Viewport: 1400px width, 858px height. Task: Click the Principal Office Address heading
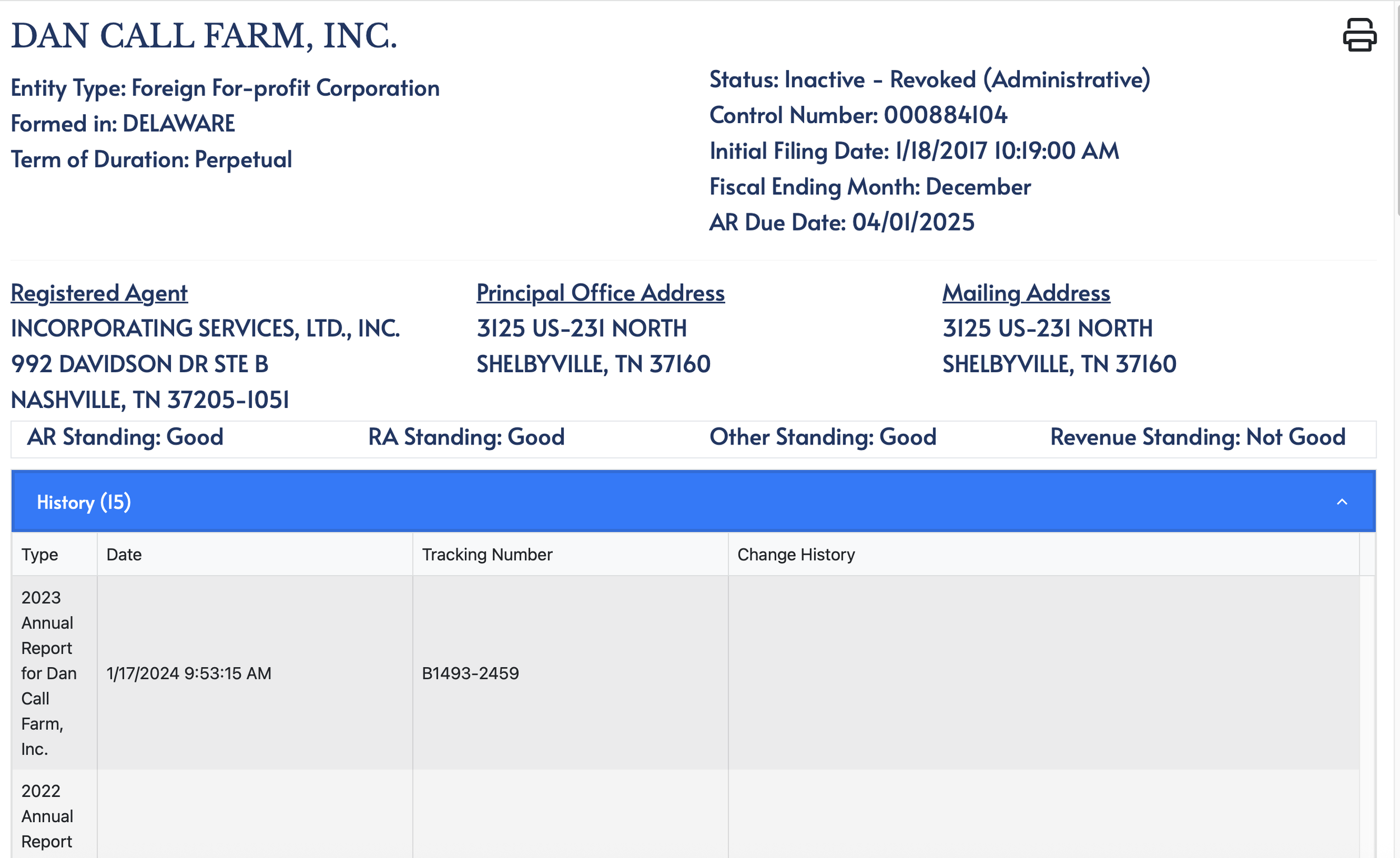[x=600, y=293]
